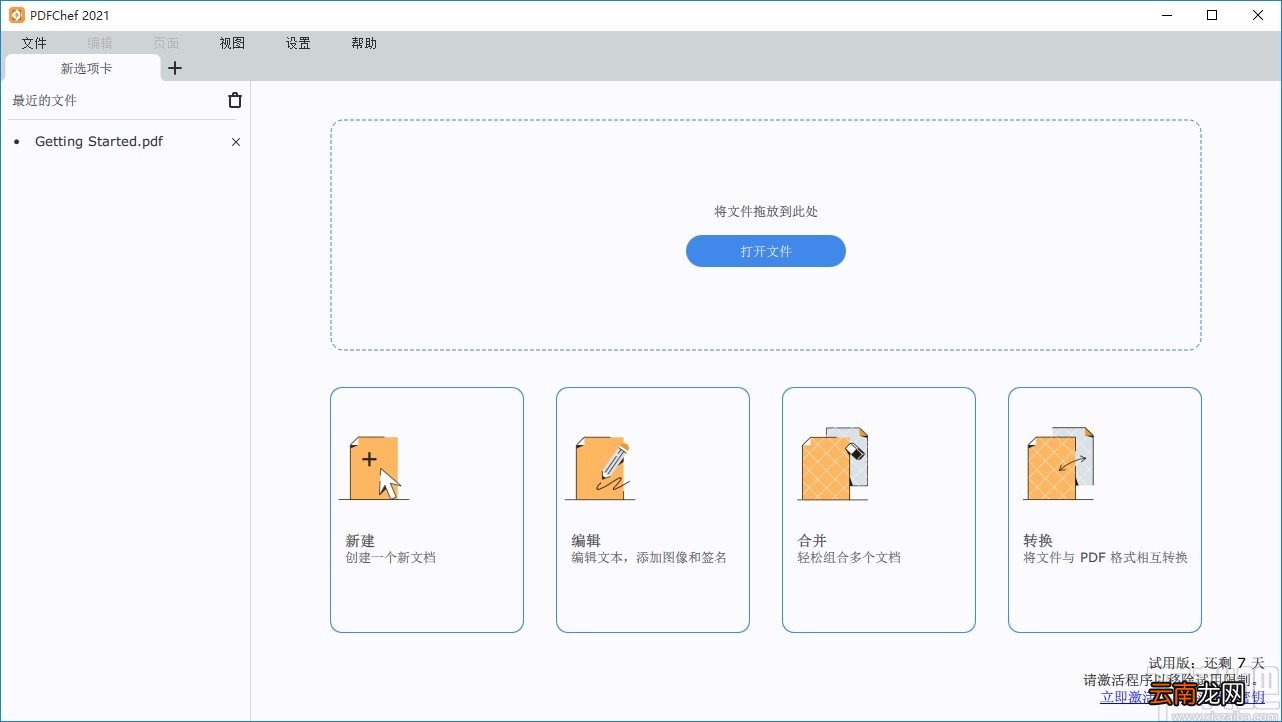
Task: Open the 文件 menu
Action: tap(34, 43)
